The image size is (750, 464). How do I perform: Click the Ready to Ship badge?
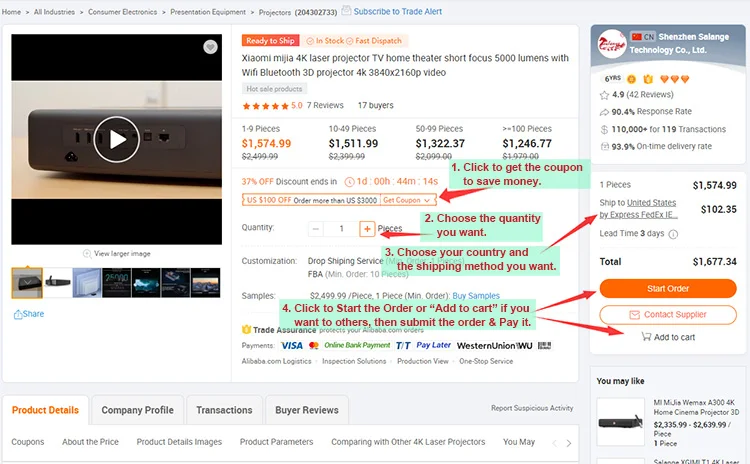pyautogui.click(x=271, y=41)
